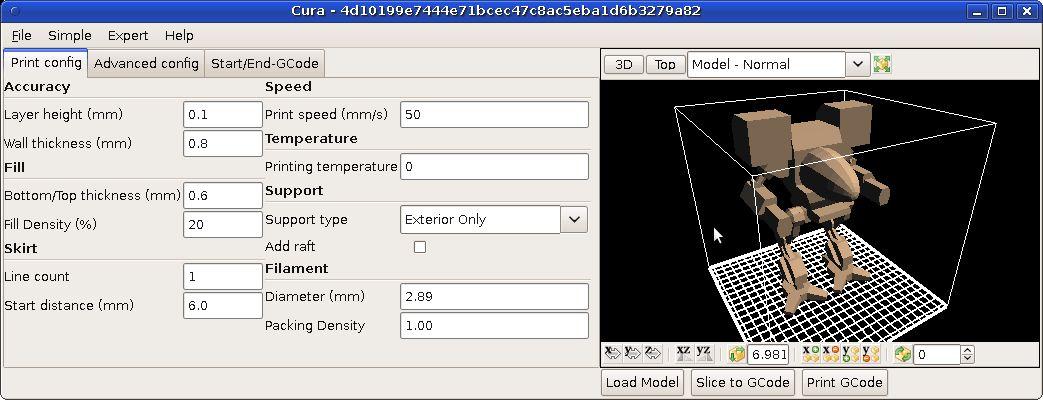Open the Help menu
Image resolution: width=1043 pixels, height=400 pixels.
point(179,35)
